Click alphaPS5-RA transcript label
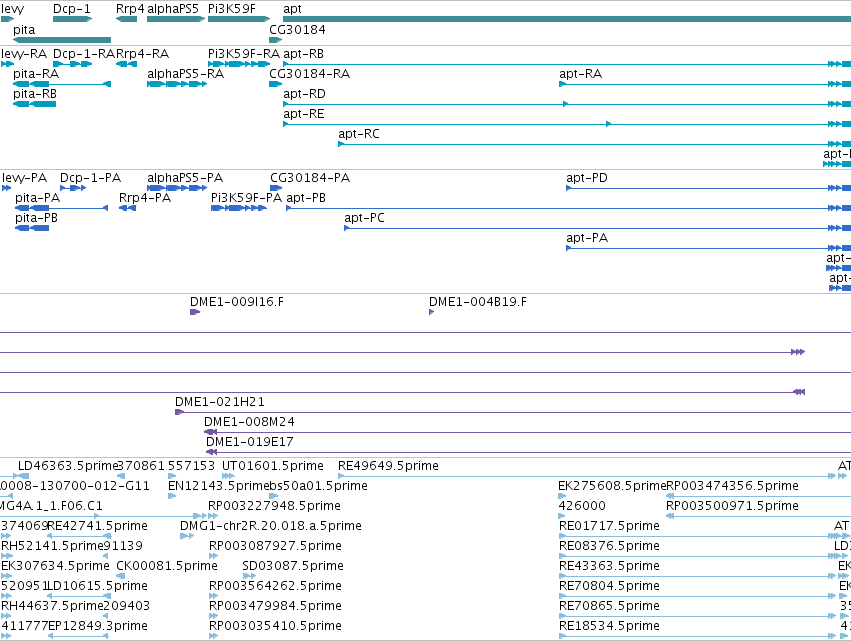 (x=185, y=74)
